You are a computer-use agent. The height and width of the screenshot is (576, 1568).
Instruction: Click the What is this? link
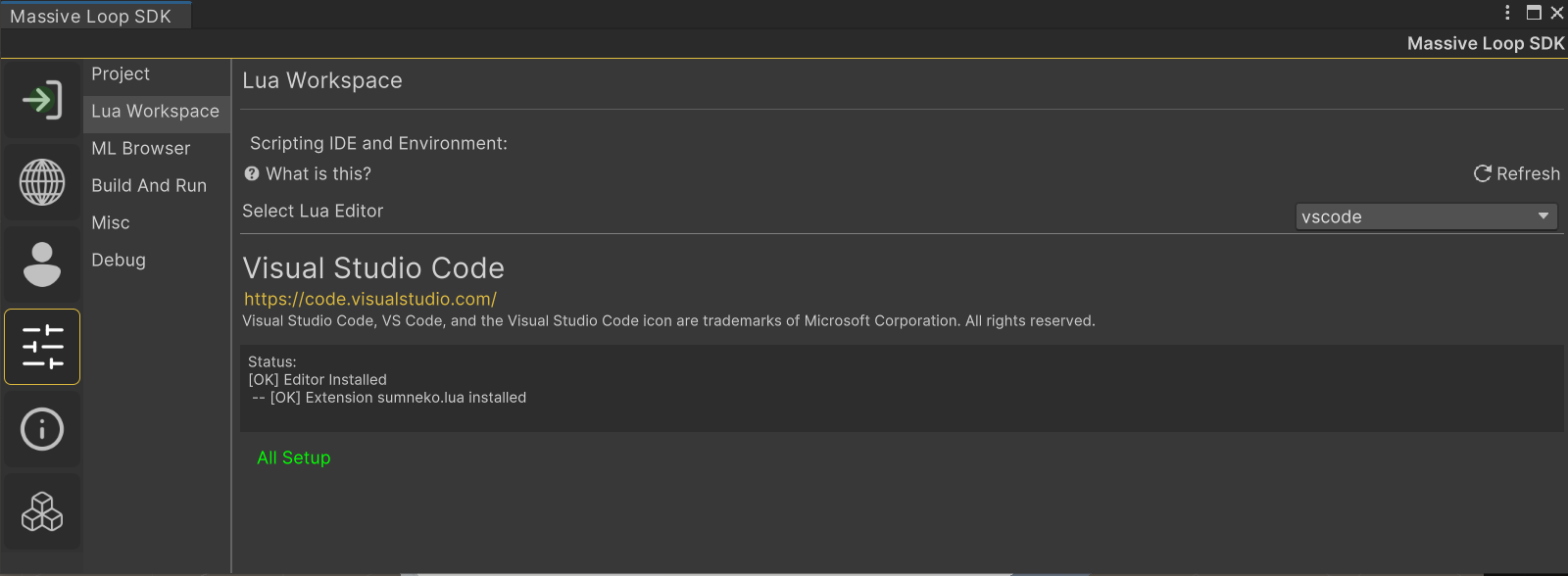(318, 173)
